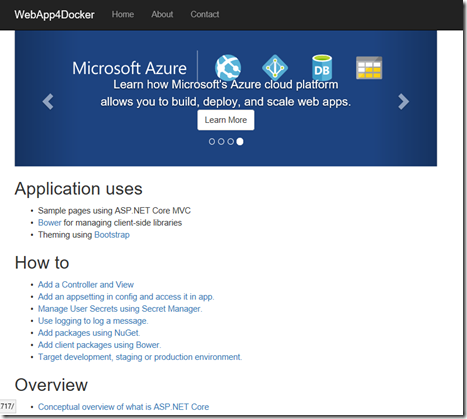Screen dimensions: 467x419
Task: Open Add packages using NuGet link
Action: tap(89, 333)
